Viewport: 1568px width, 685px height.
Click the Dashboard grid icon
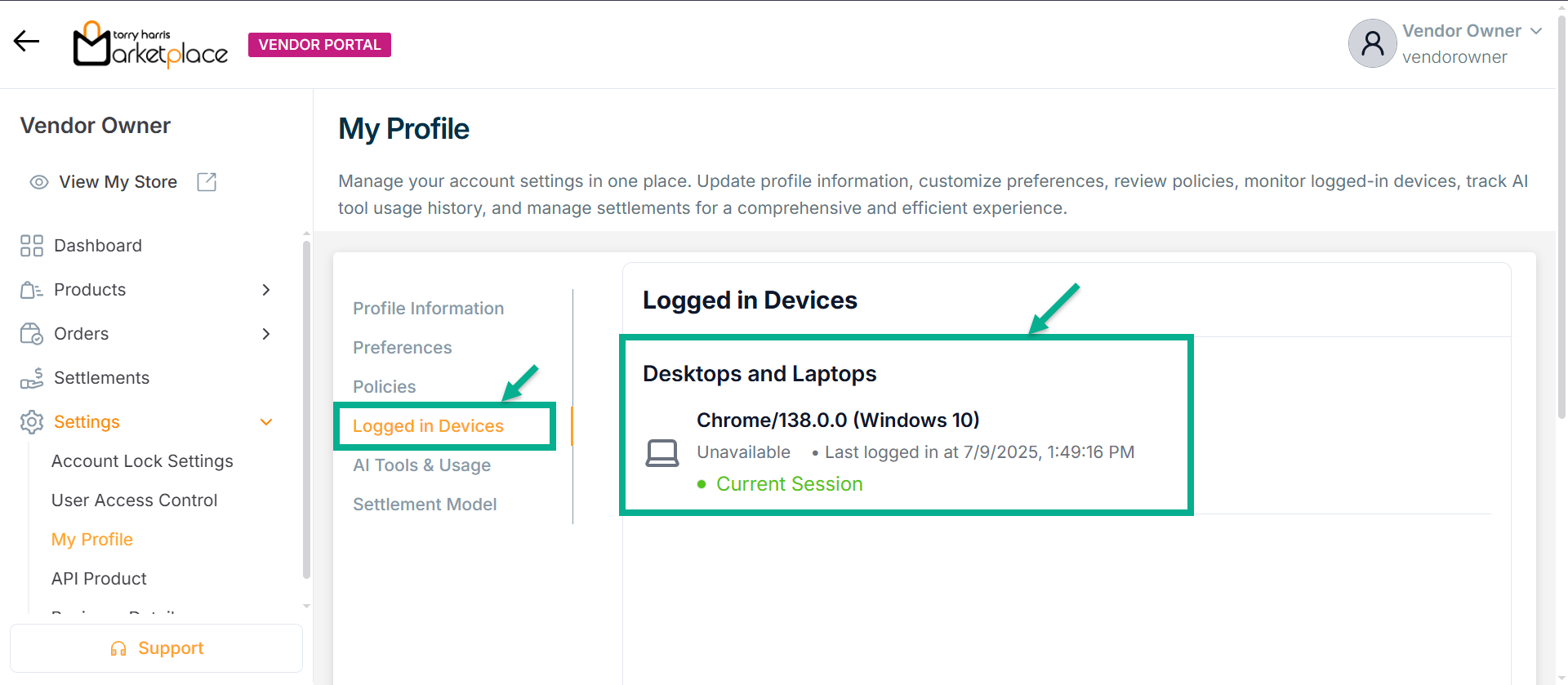32,246
